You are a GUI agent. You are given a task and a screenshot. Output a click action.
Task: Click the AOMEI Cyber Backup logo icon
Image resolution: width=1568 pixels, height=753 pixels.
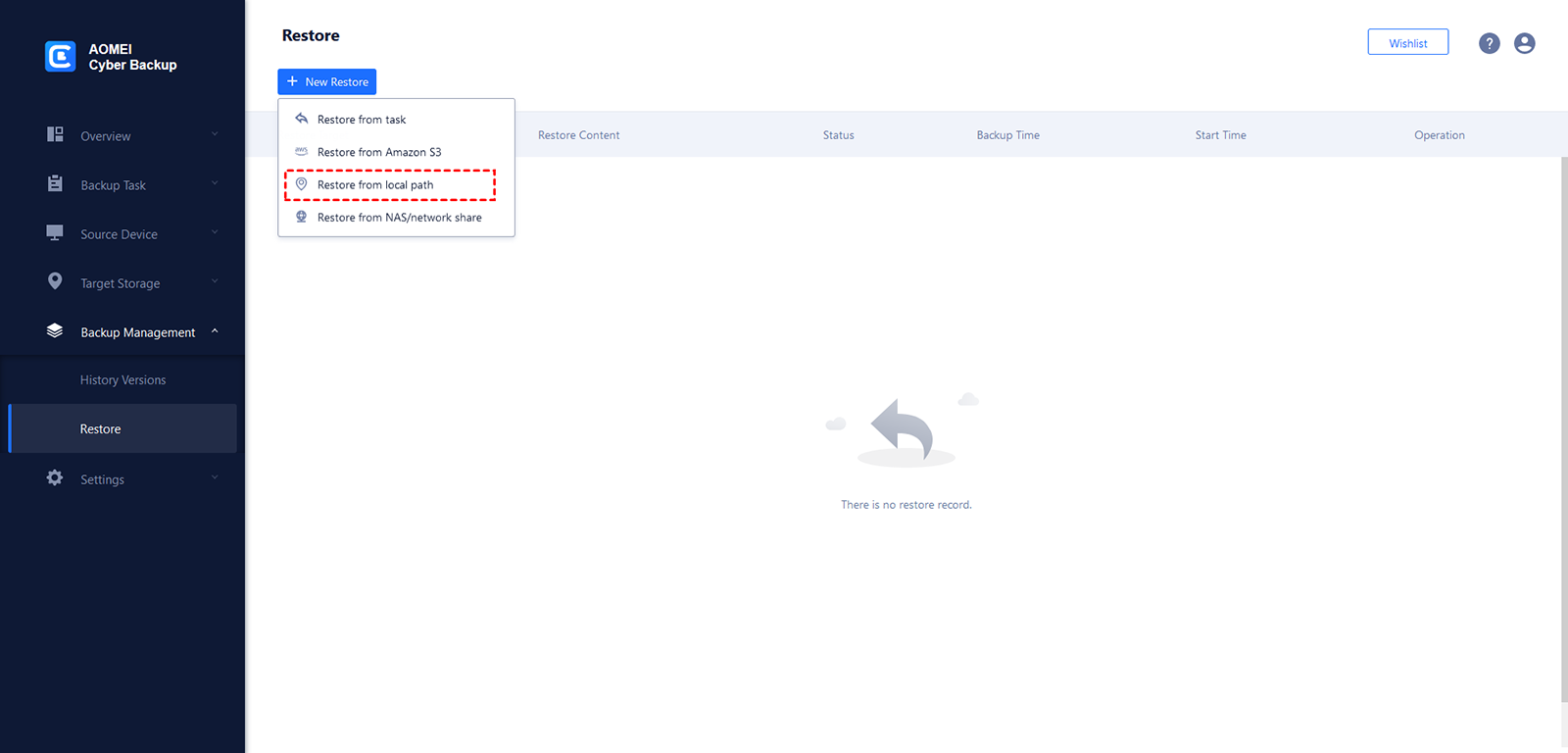pyautogui.click(x=61, y=56)
